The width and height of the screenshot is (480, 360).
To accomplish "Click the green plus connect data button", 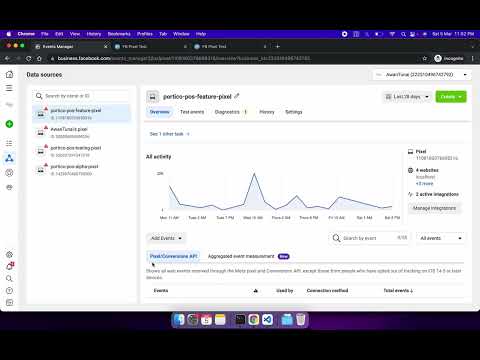I will (9, 124).
